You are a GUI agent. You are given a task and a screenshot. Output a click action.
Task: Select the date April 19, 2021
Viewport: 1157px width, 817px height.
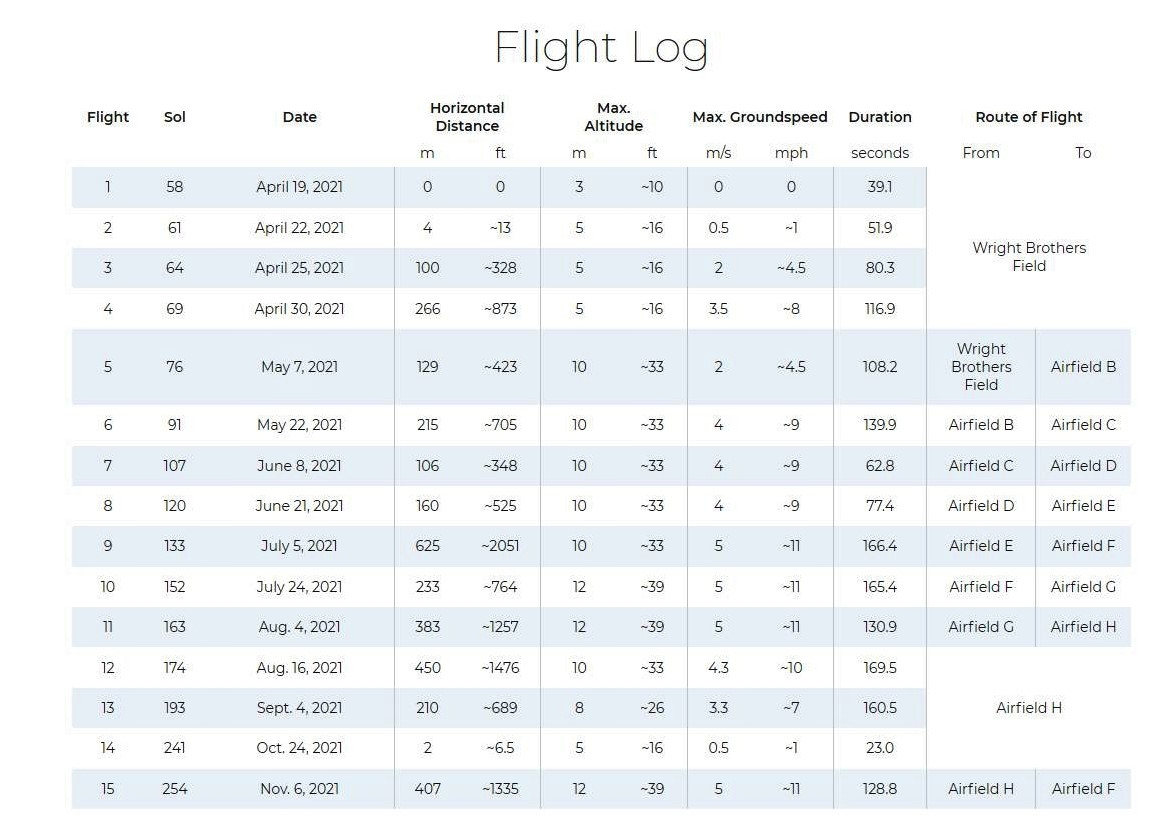click(x=299, y=187)
